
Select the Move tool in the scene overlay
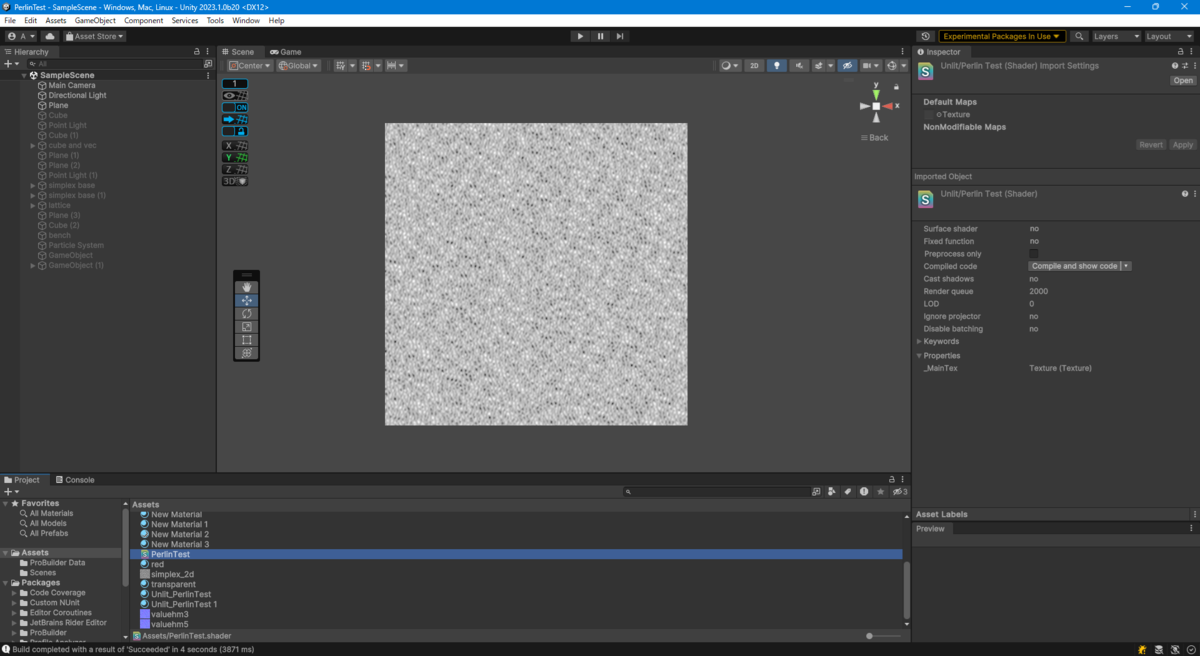point(246,300)
